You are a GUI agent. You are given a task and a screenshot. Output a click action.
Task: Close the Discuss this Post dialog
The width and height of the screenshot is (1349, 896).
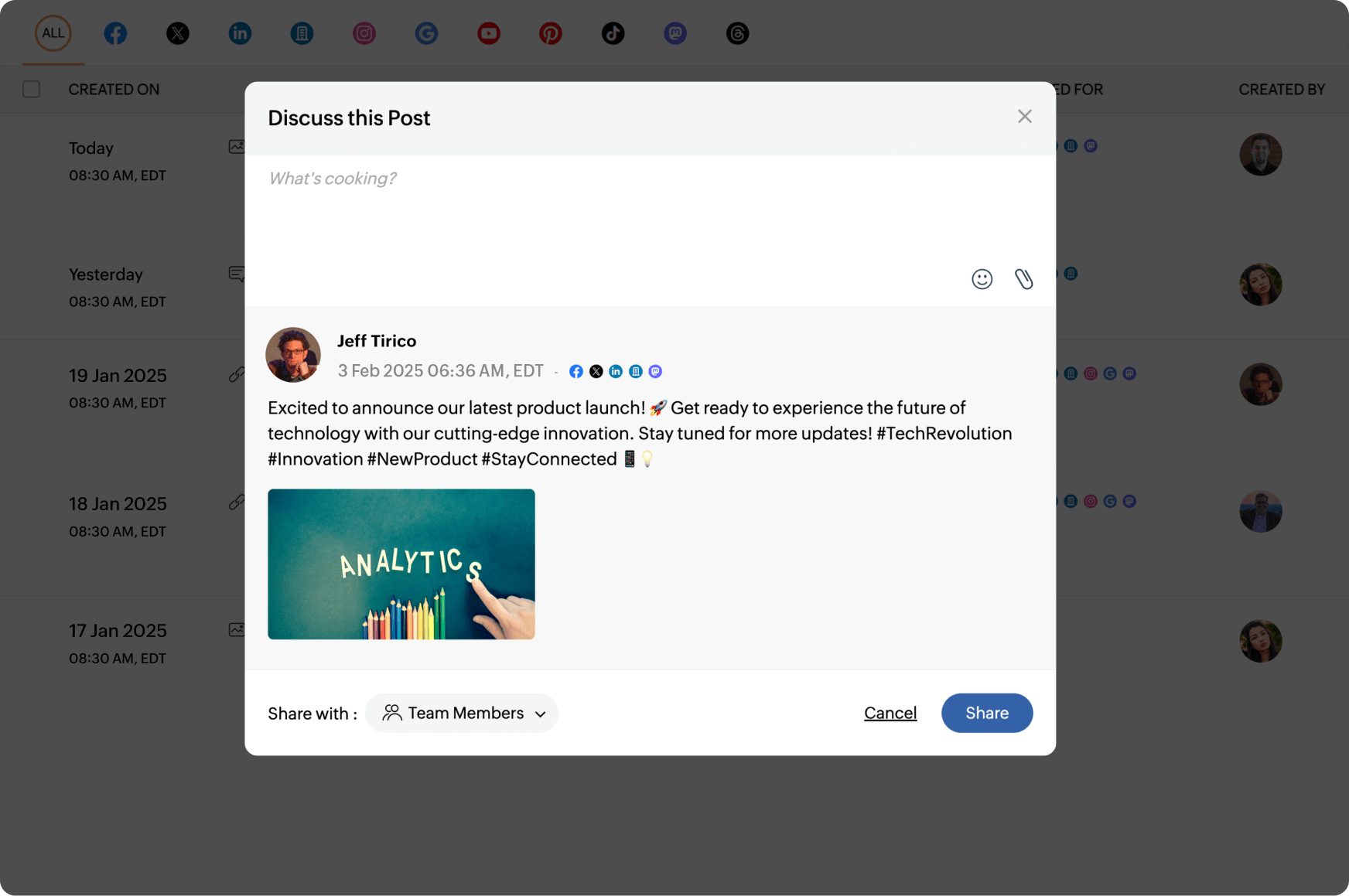[x=1025, y=116]
